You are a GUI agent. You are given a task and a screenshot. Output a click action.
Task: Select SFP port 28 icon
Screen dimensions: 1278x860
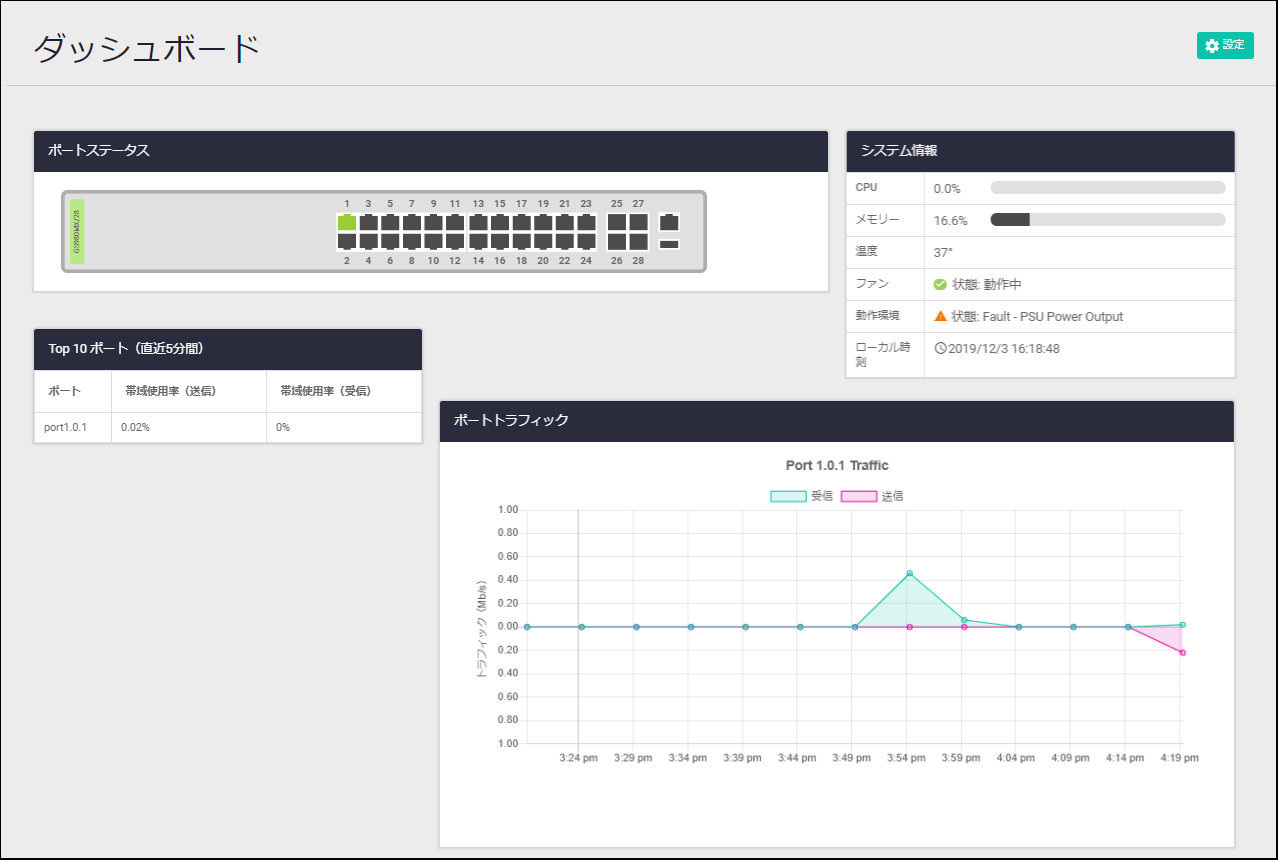[x=638, y=242]
